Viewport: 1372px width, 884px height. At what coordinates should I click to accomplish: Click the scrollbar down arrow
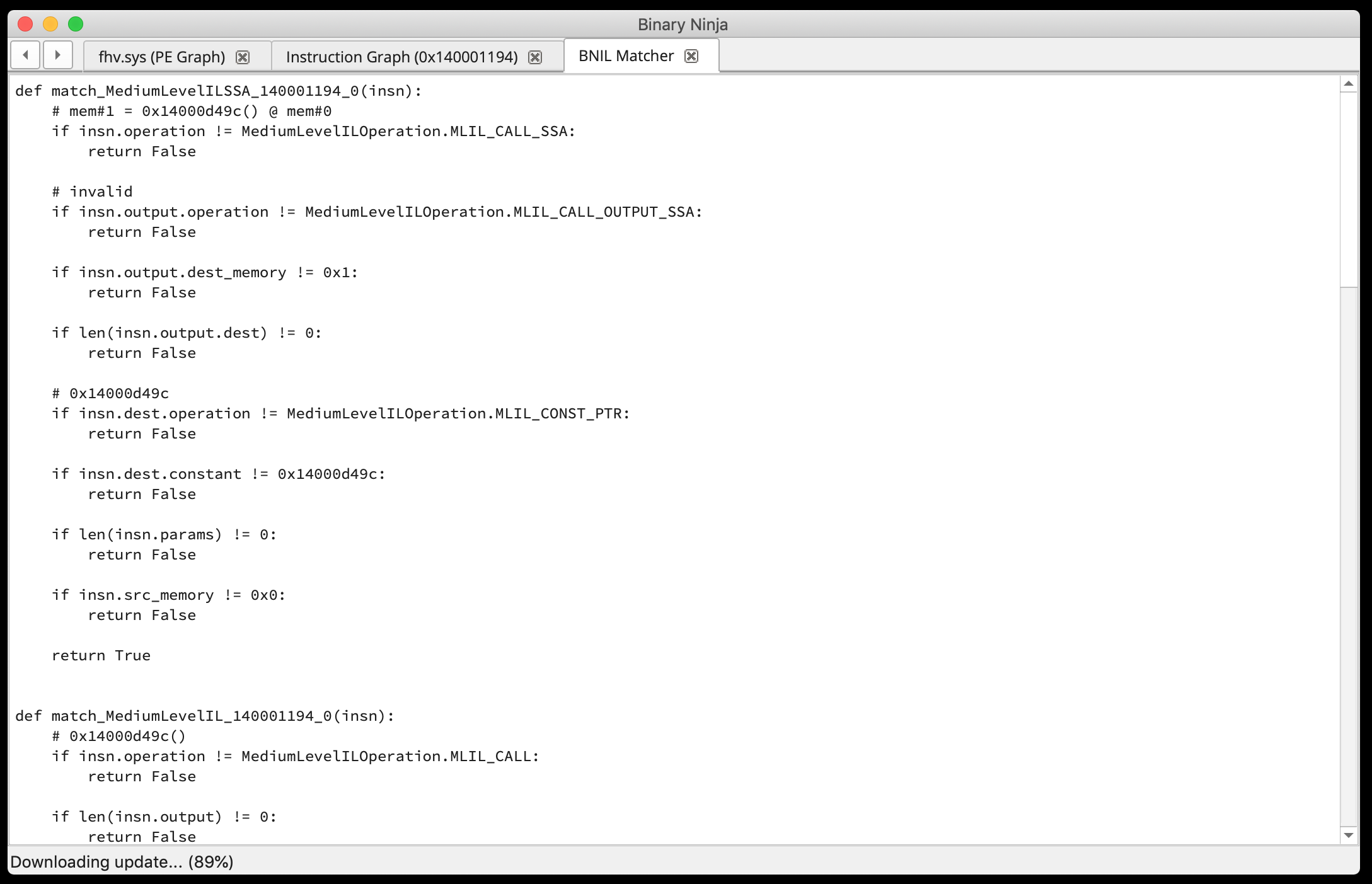coord(1349,835)
